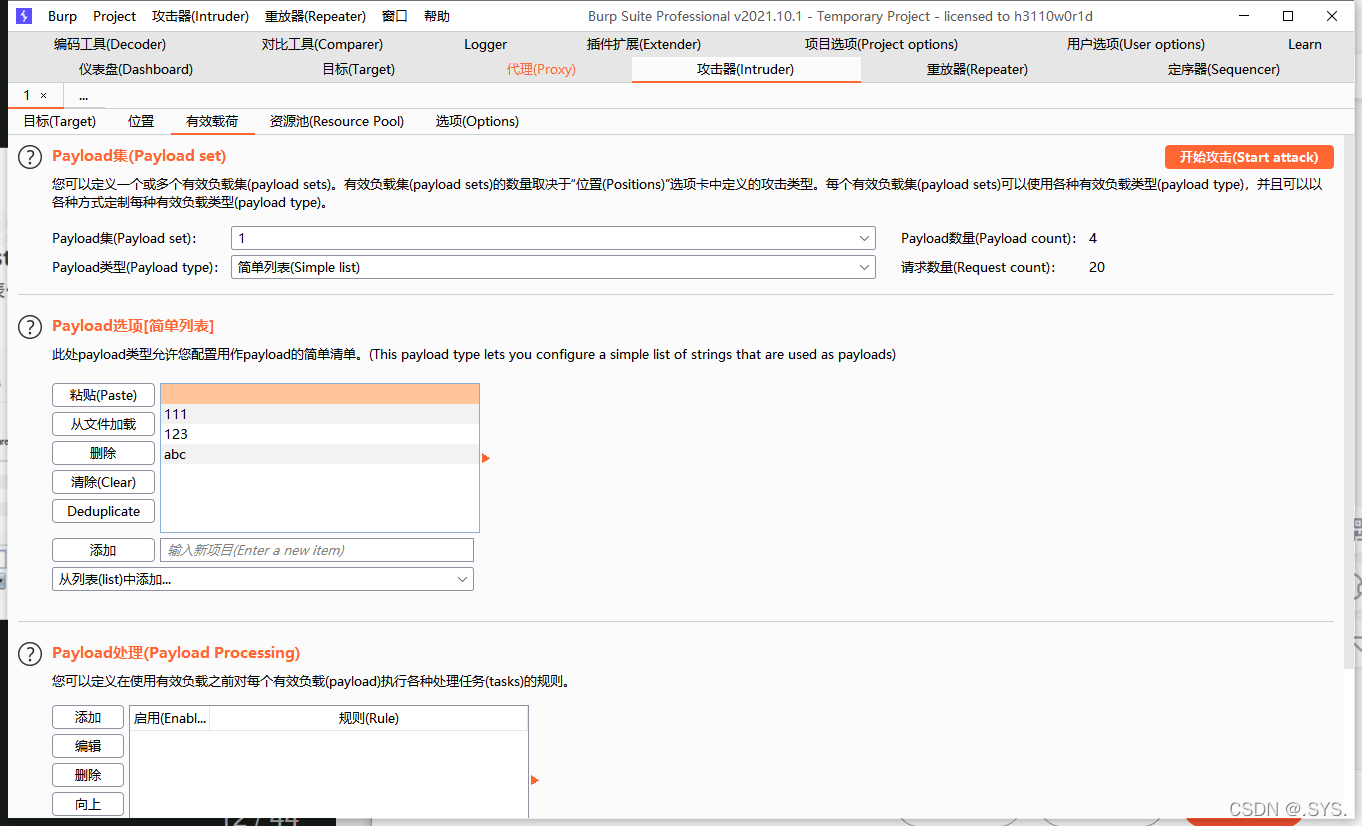This screenshot has height=826, width=1362.
Task: Click 开始攻击(Start attack) button
Action: coord(1249,157)
